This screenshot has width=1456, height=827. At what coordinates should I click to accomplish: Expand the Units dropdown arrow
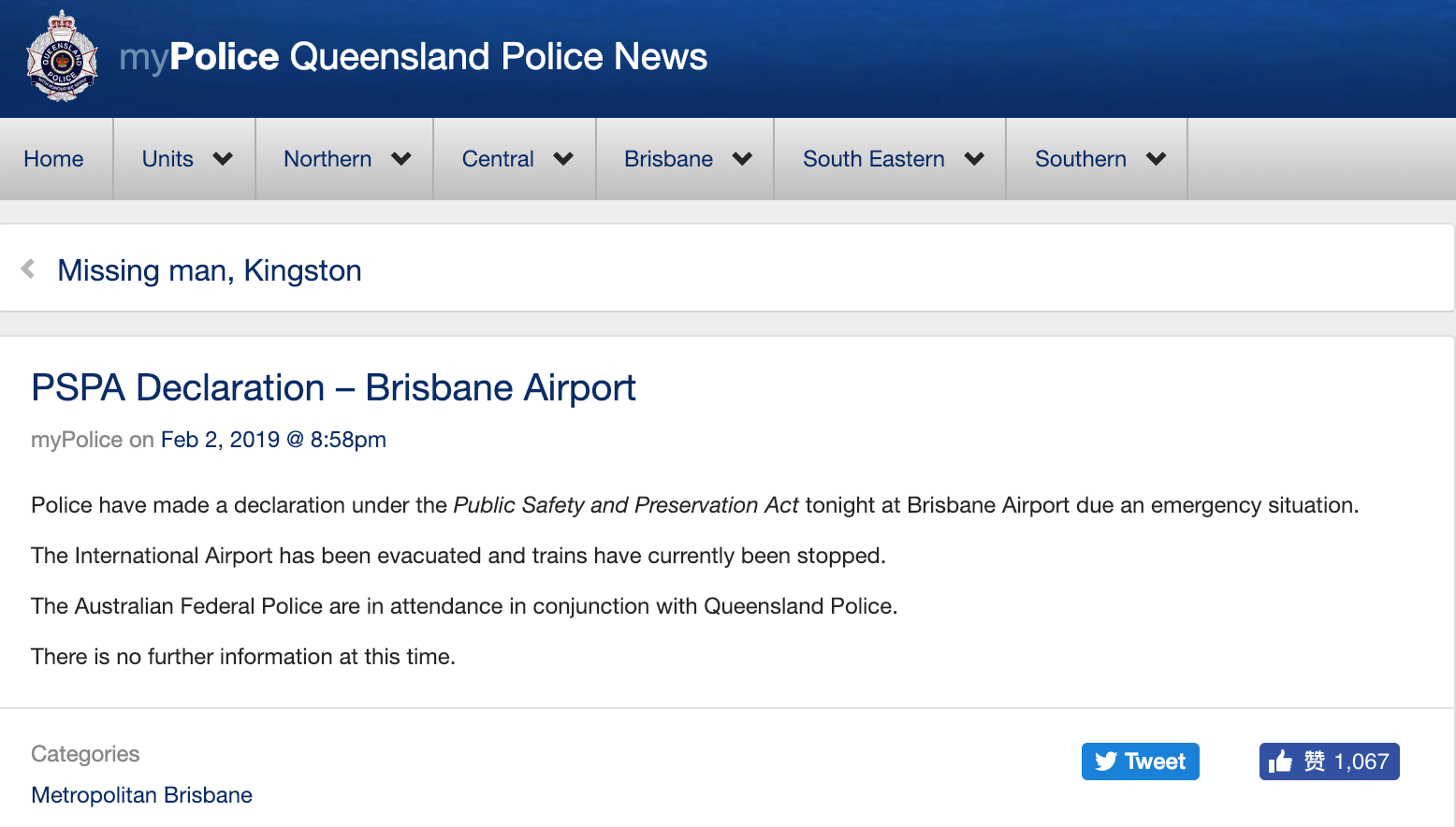click(223, 159)
